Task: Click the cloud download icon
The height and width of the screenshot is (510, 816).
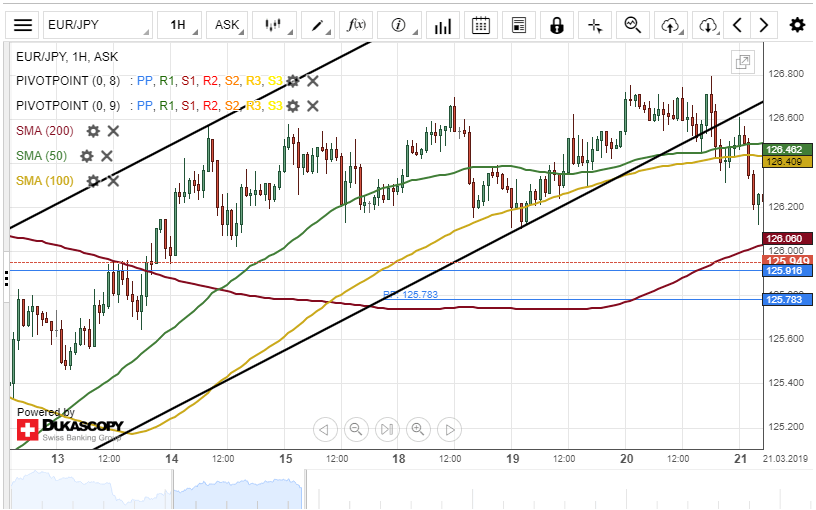Action: [x=708, y=25]
